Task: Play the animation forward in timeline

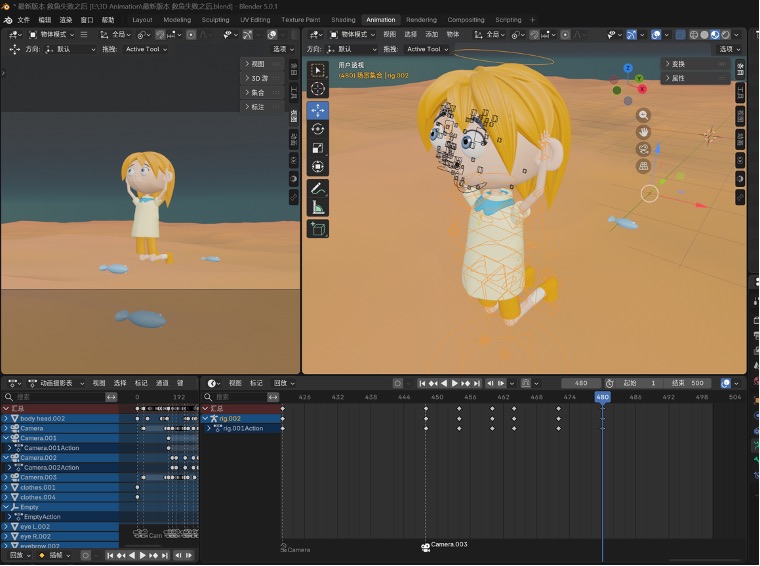Action: [455, 383]
